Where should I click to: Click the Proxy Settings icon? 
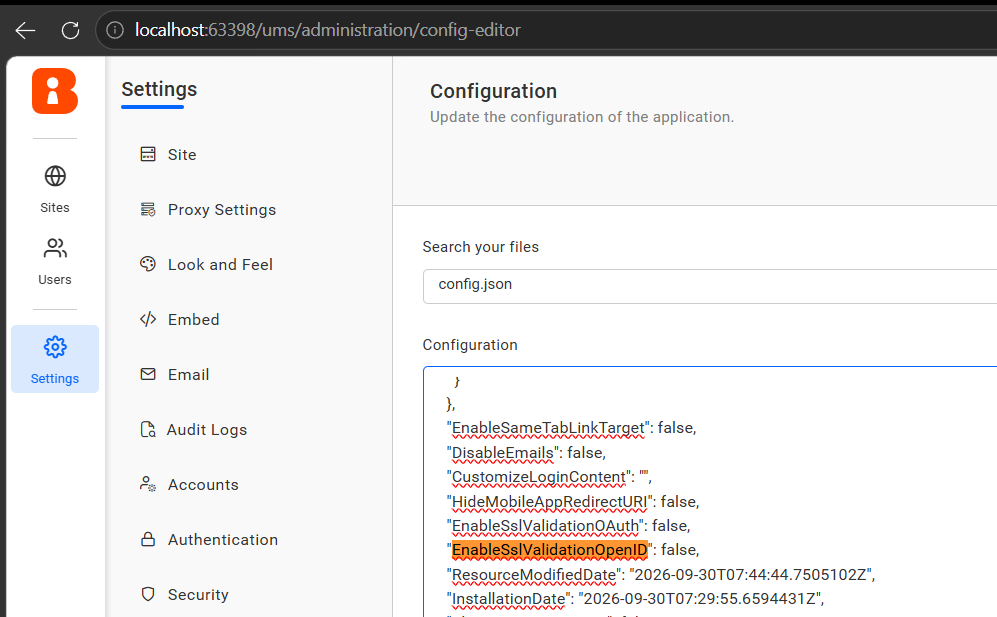pos(148,209)
